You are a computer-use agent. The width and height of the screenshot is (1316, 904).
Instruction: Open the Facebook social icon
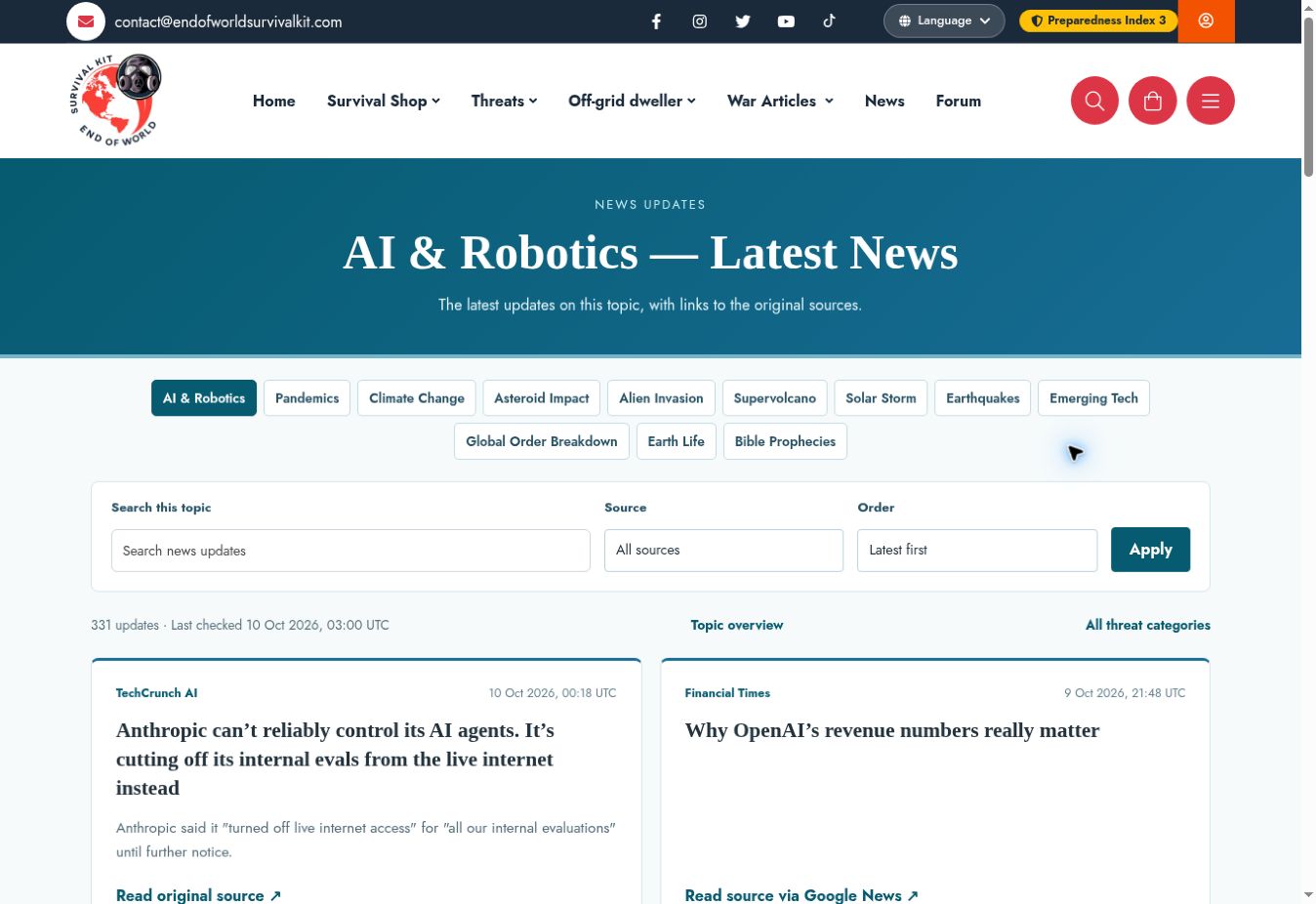click(657, 21)
